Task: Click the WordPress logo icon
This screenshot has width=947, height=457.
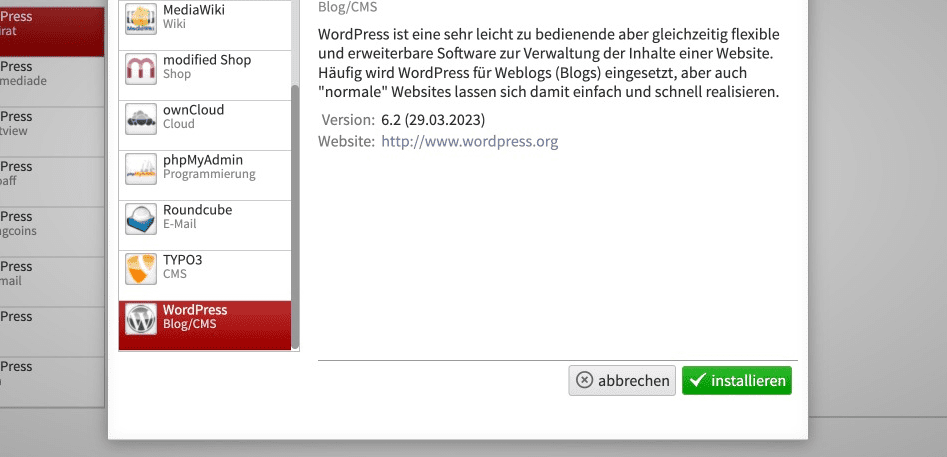Action: [141, 319]
